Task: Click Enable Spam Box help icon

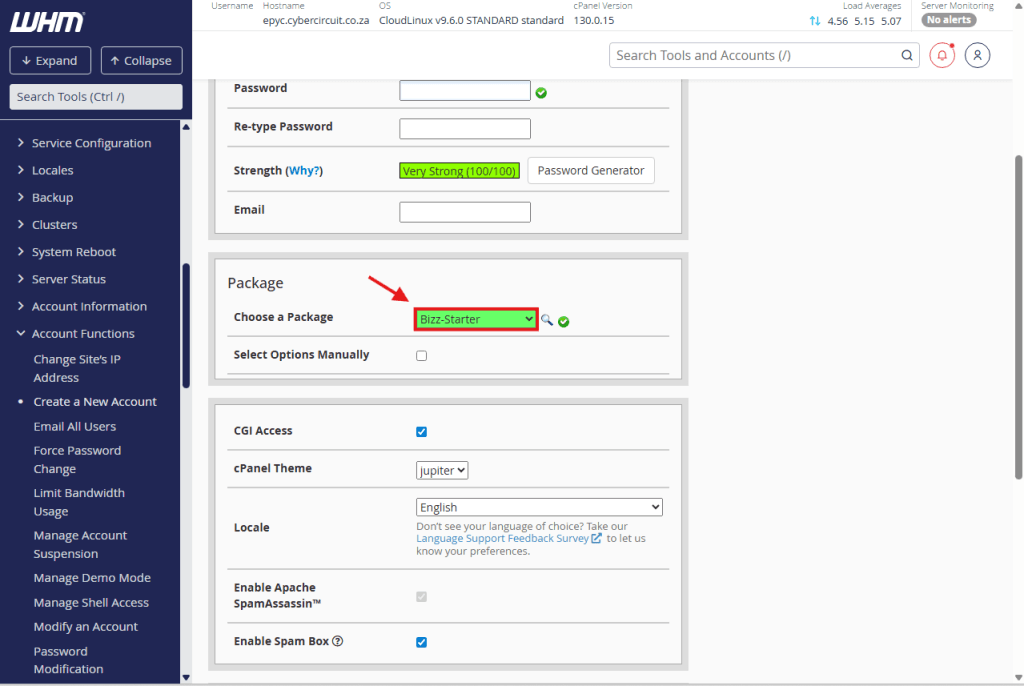Action: [x=338, y=641]
